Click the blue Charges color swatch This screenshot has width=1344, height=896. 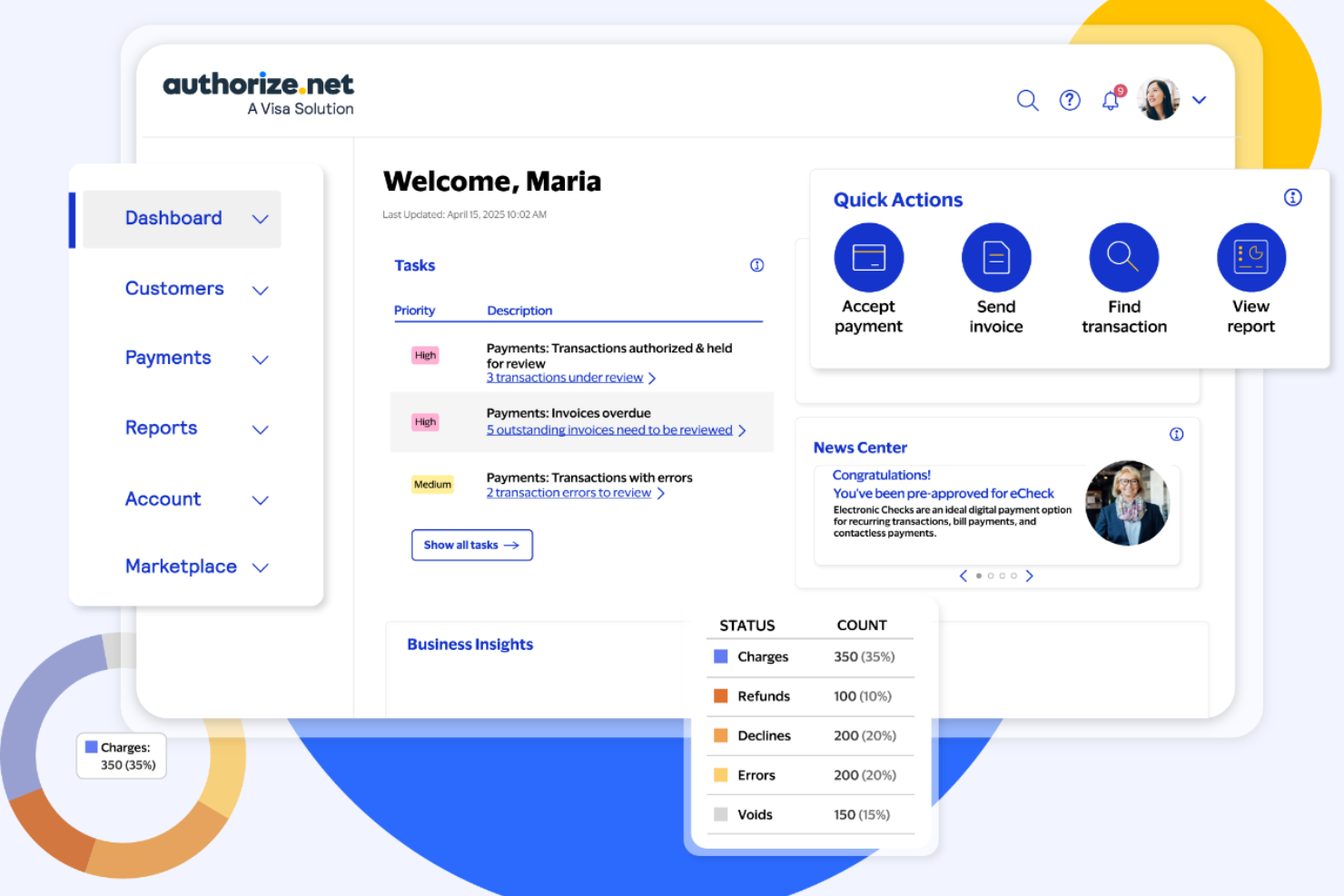tap(722, 656)
